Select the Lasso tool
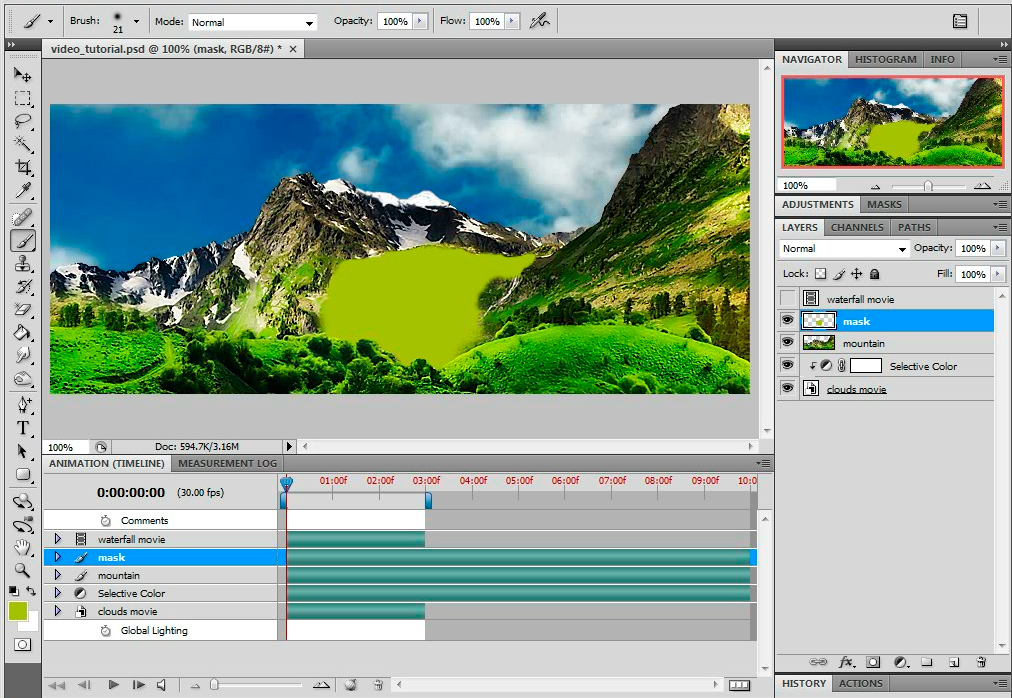Screen dimensions: 1012x698 coord(23,121)
